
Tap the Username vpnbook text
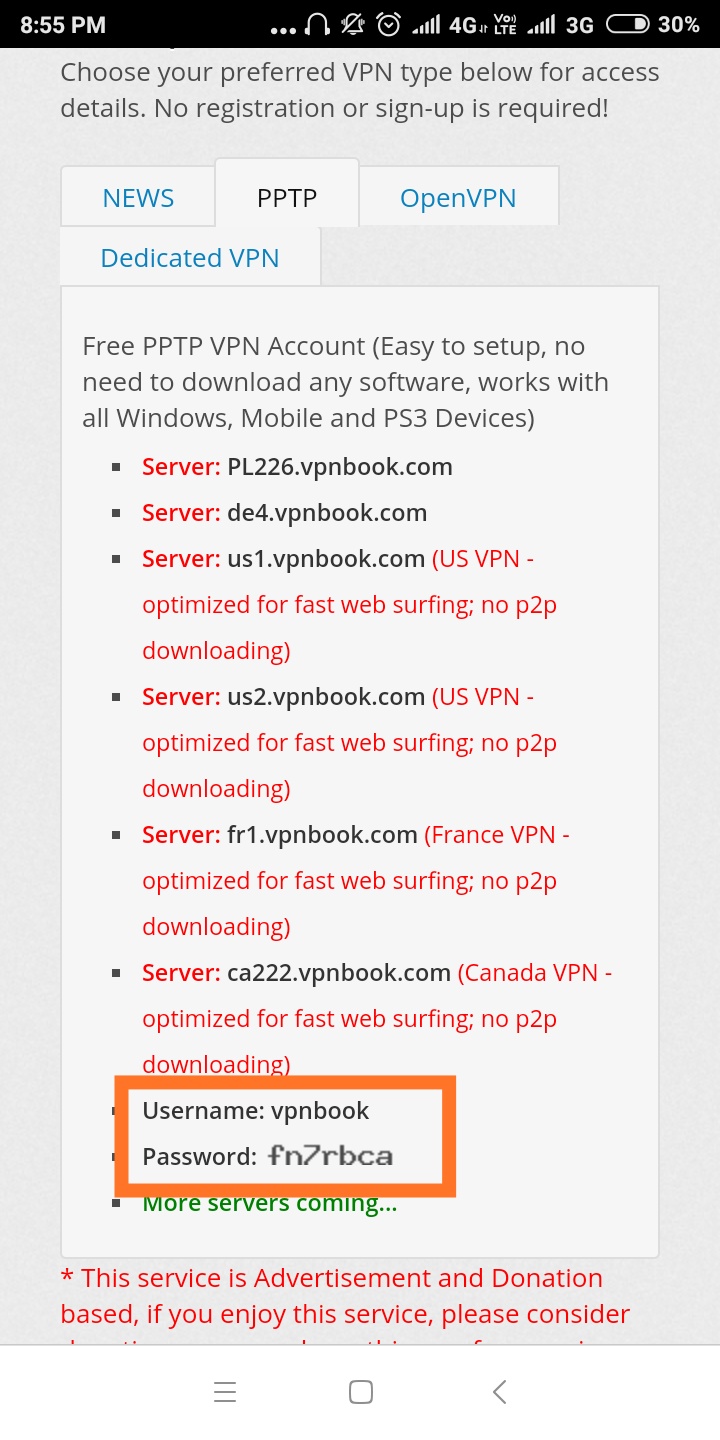(256, 1111)
